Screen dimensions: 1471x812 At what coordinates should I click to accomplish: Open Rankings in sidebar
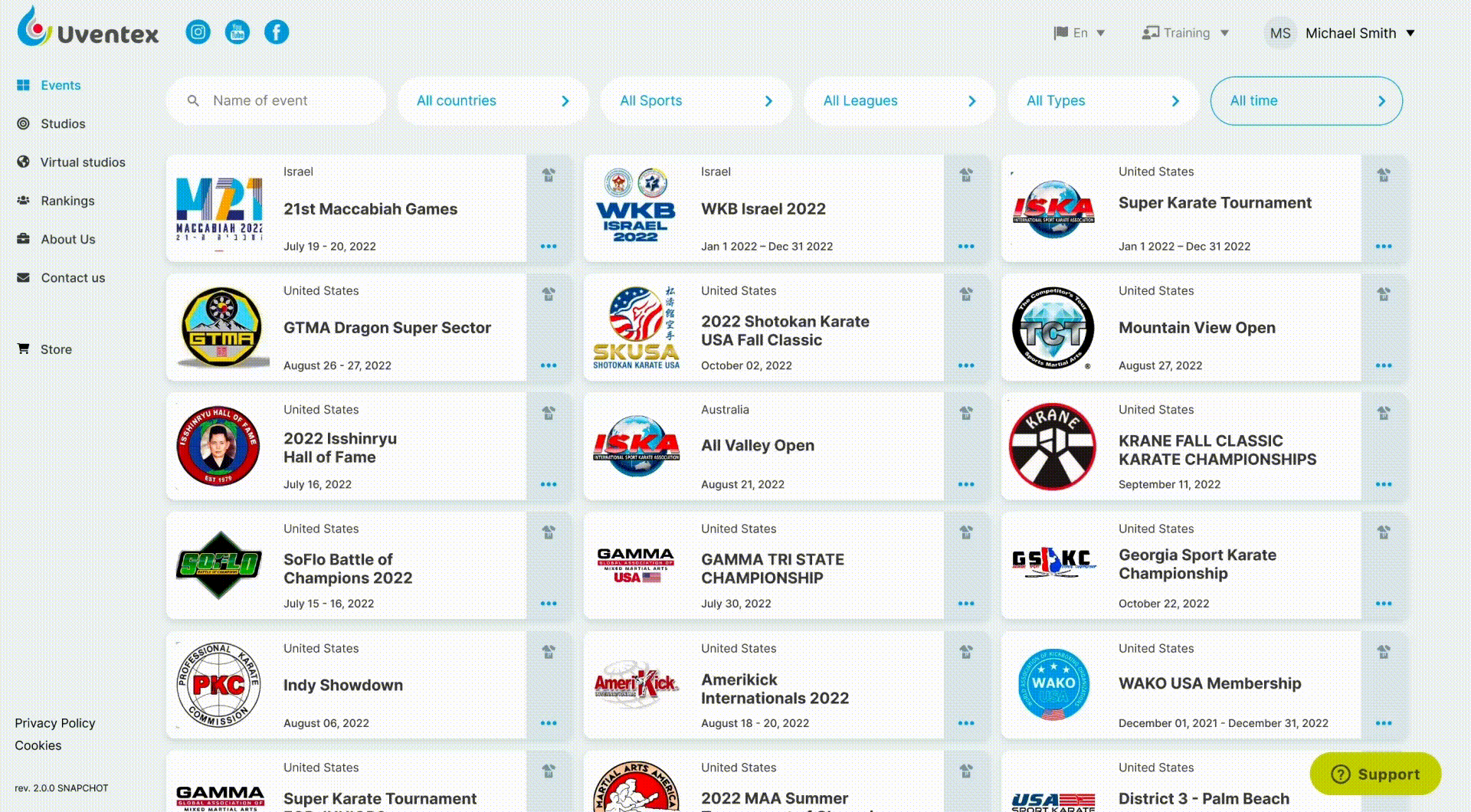56,201
